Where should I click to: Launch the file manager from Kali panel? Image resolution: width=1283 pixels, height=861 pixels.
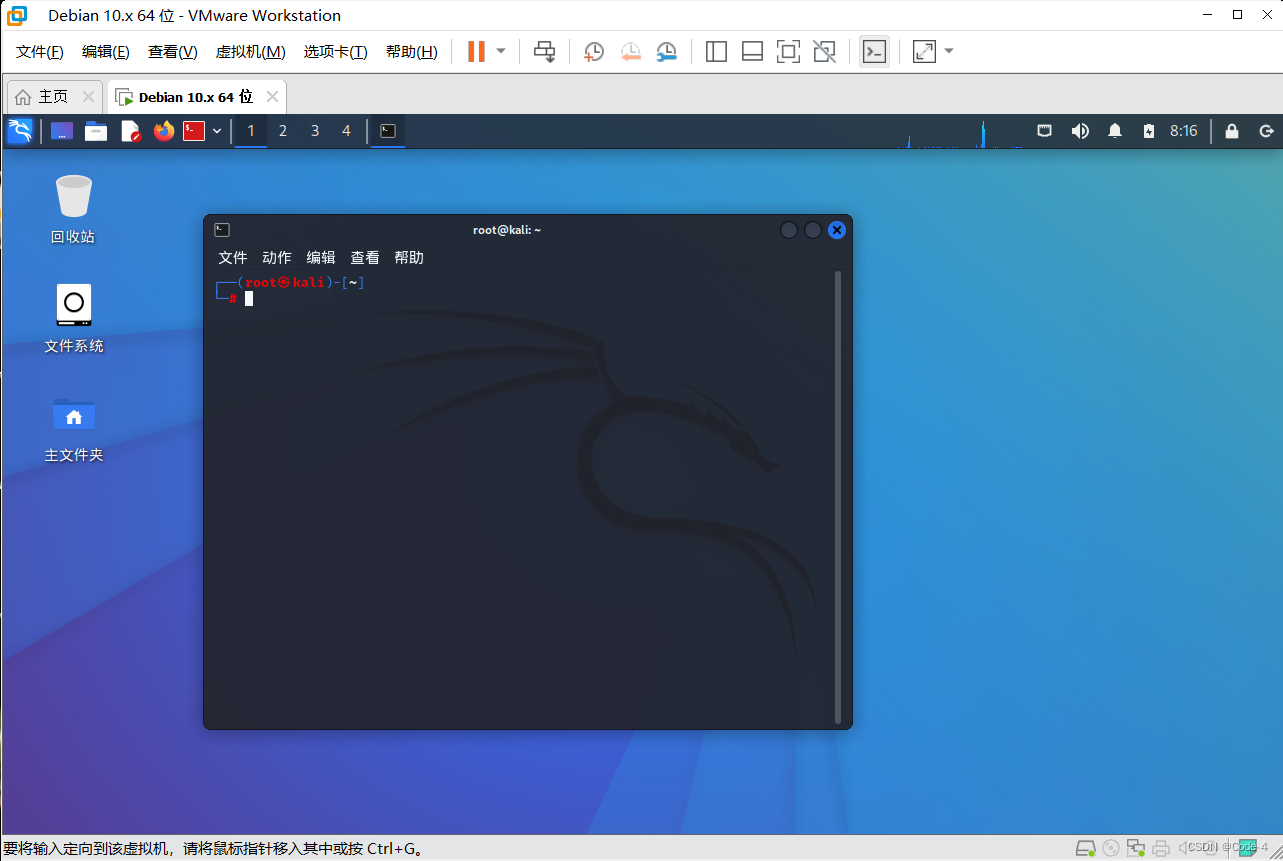pos(96,131)
